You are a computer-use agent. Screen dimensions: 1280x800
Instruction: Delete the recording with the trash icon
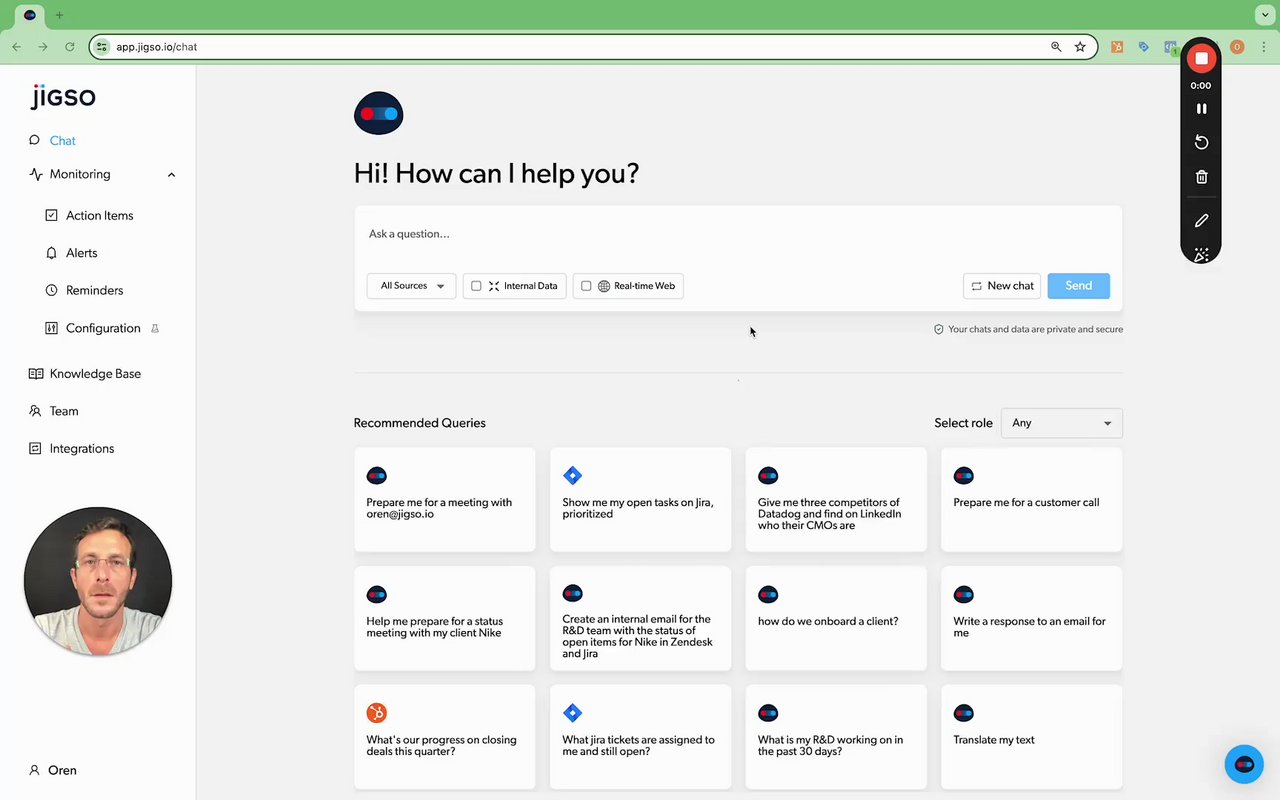tap(1201, 177)
